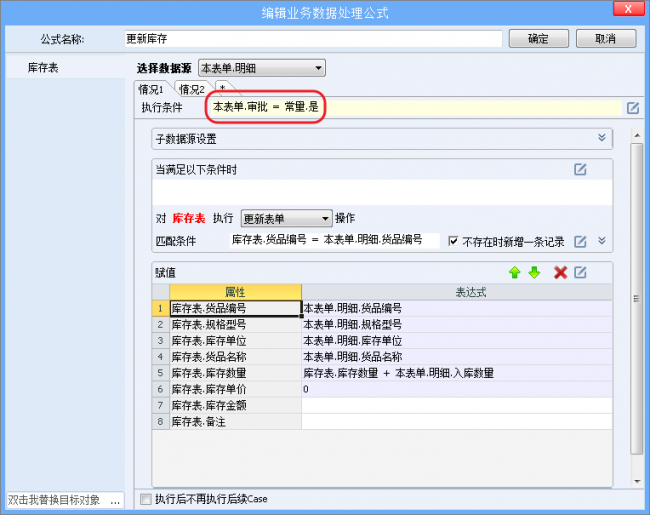This screenshot has width=650, height=515.
Task: Click the 公式名称 input field
Action: 313,39
